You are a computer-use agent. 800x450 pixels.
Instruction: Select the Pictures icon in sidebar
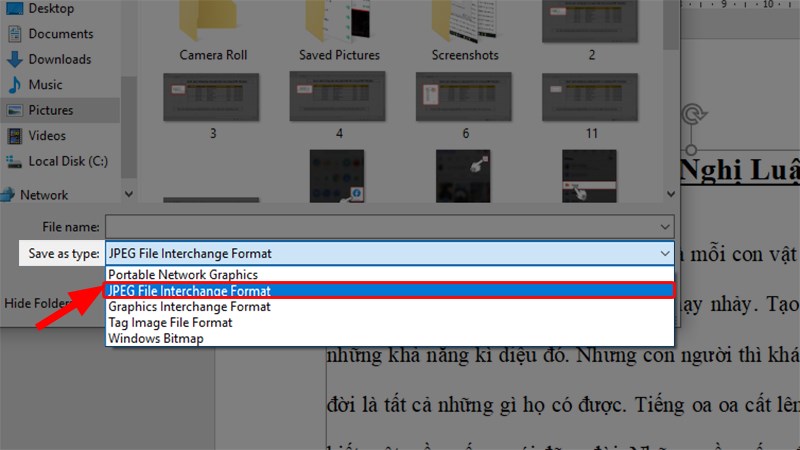click(x=14, y=110)
